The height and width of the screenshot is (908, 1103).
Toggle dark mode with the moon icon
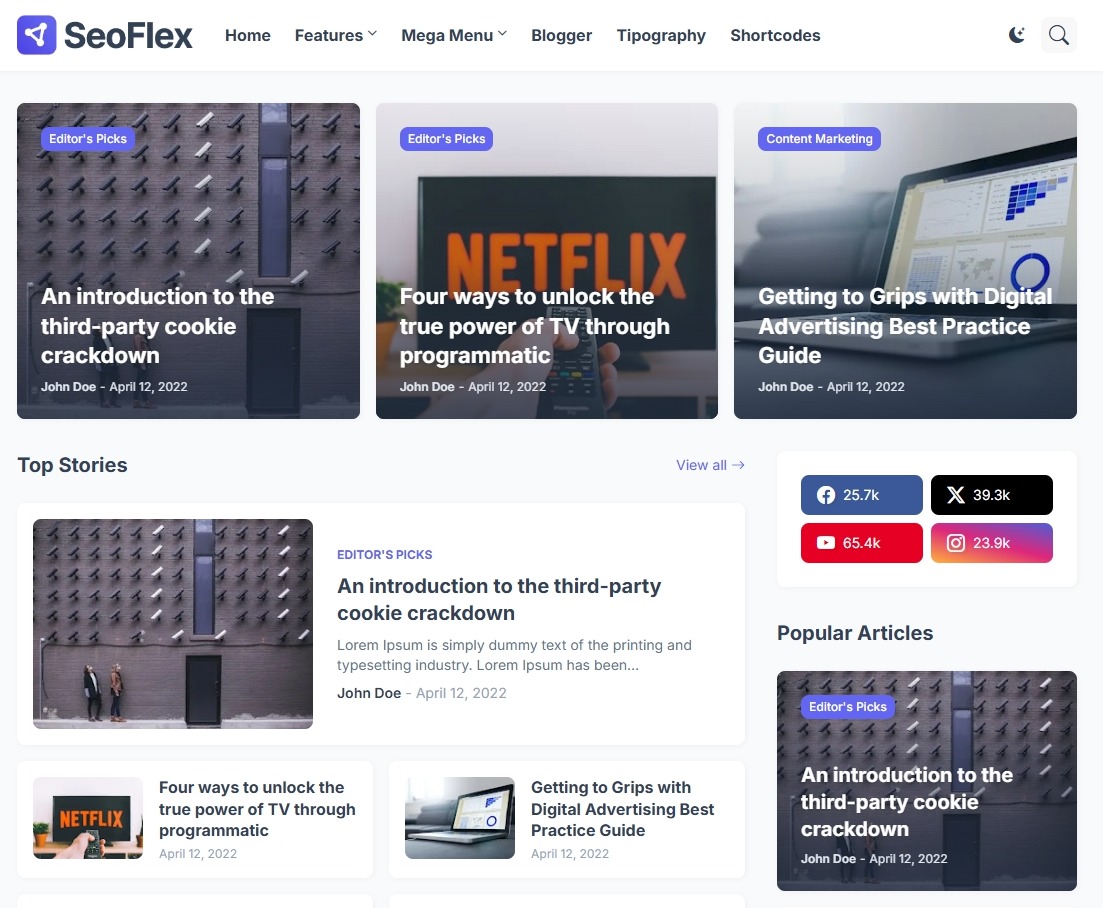click(x=1016, y=35)
